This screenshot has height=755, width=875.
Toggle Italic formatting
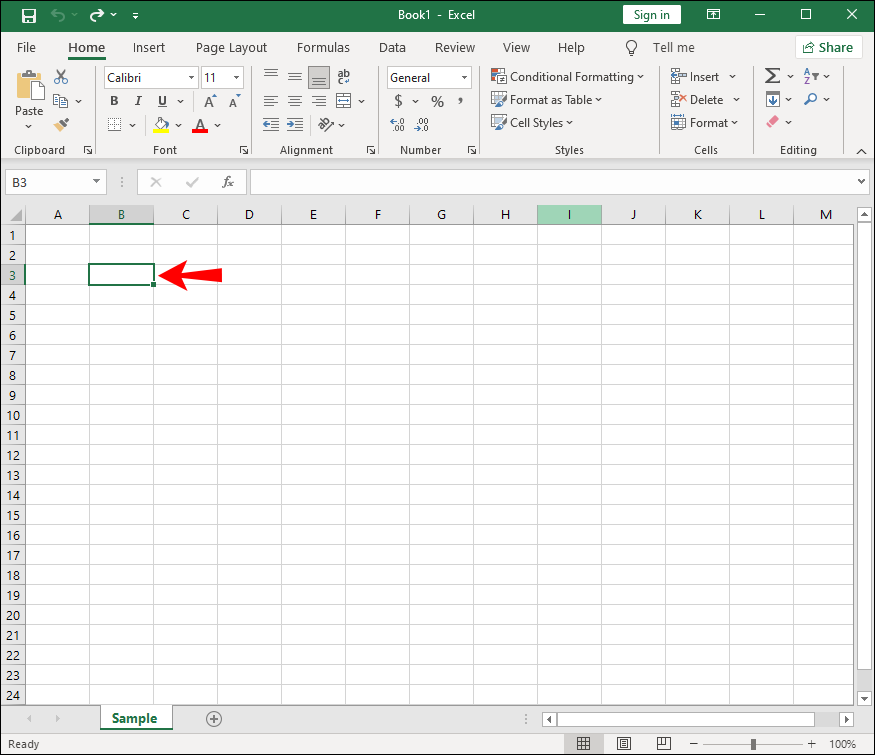pyautogui.click(x=138, y=101)
